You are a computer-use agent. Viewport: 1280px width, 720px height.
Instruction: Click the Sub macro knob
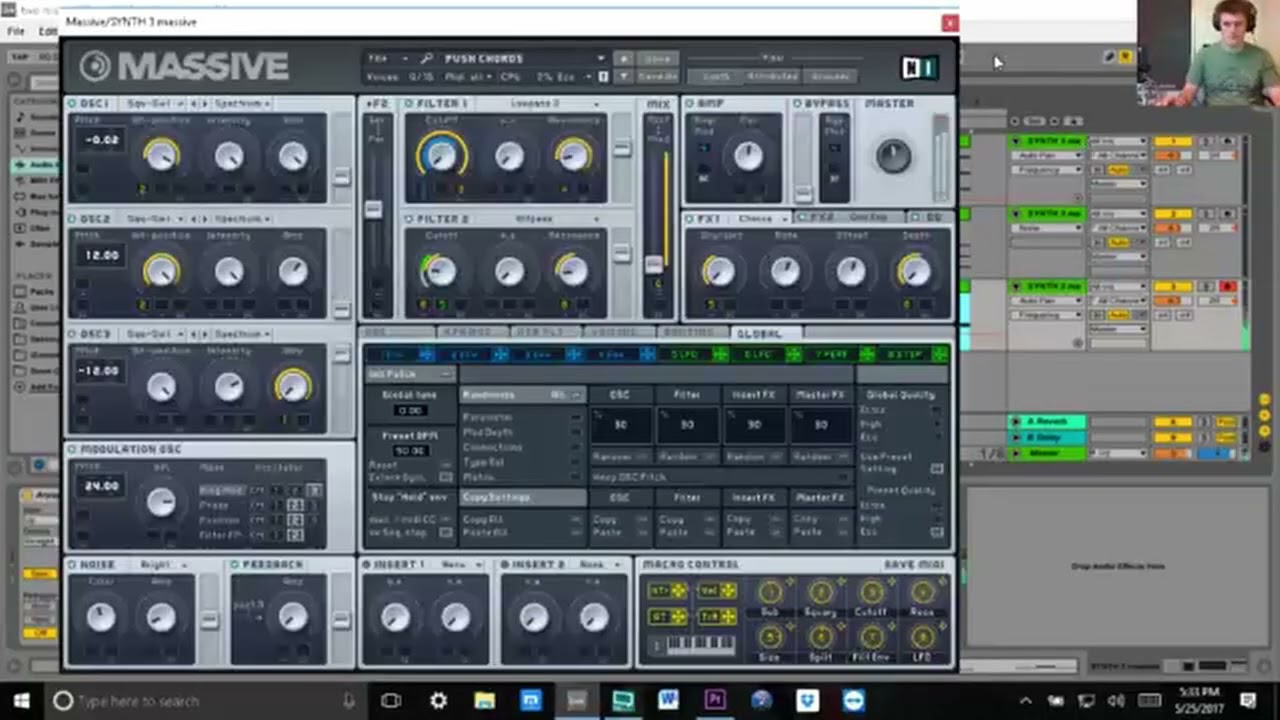pyautogui.click(x=770, y=593)
